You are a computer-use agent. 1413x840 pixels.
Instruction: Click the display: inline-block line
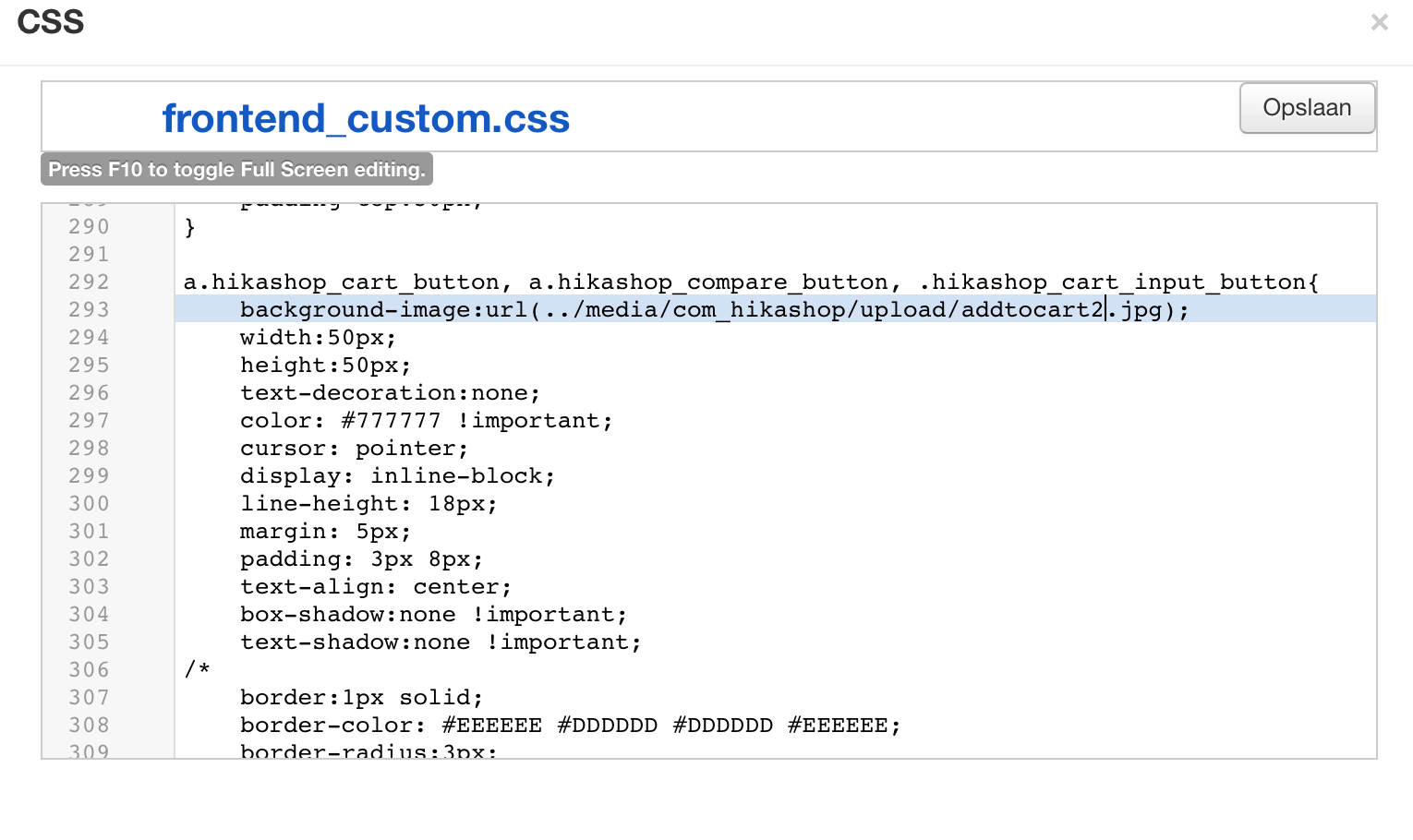(x=397, y=475)
